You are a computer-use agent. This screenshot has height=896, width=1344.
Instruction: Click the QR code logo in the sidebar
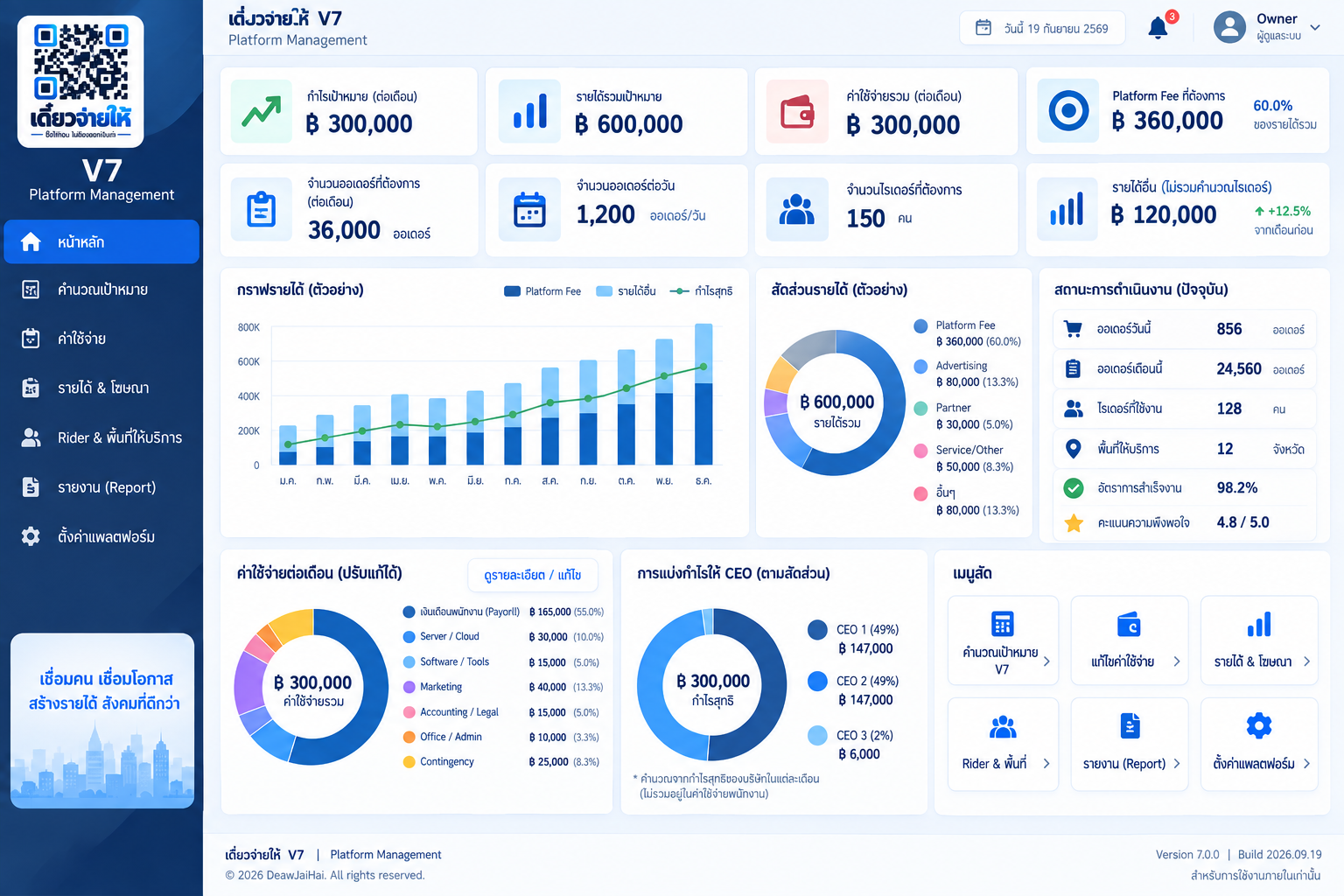click(80, 80)
